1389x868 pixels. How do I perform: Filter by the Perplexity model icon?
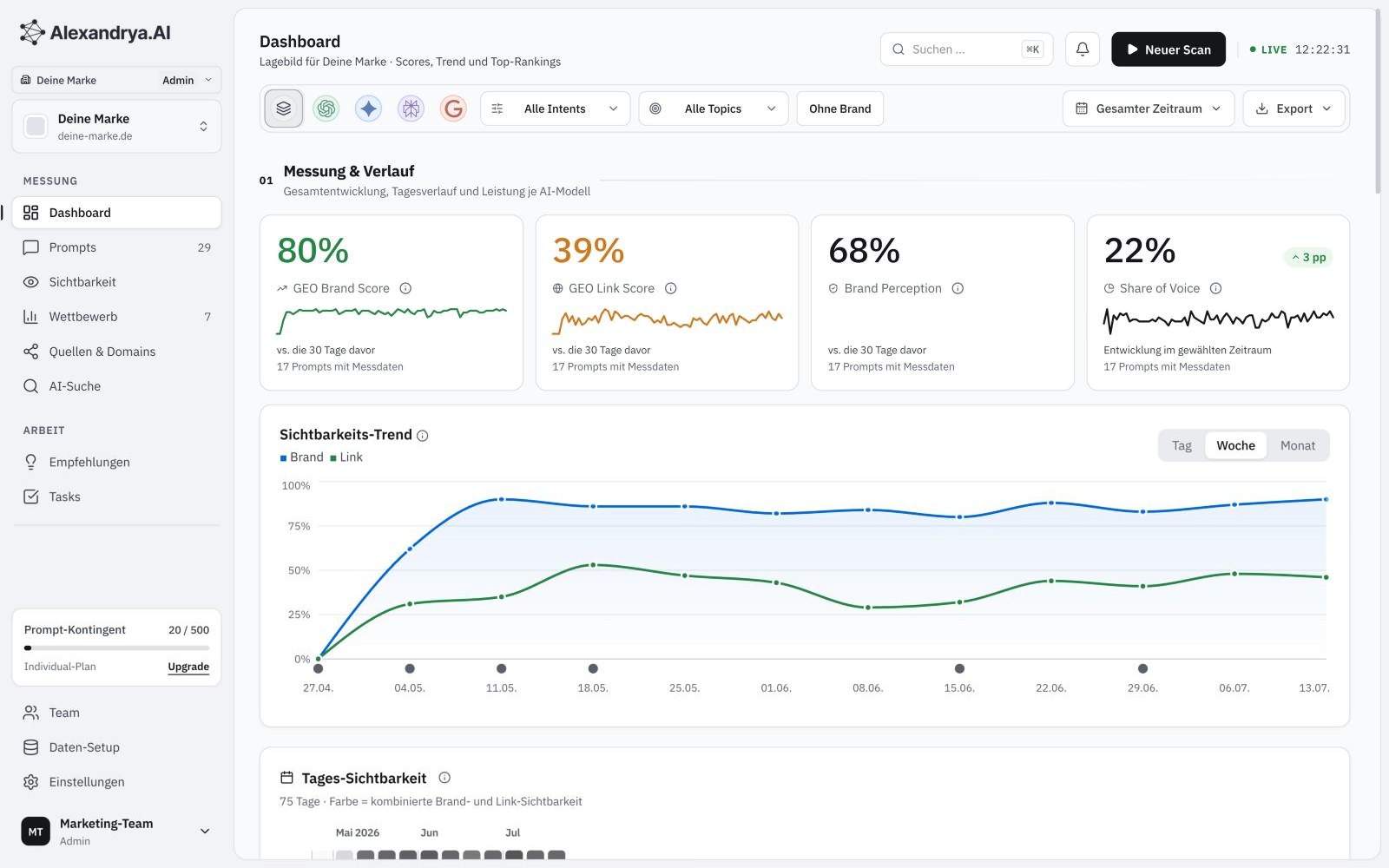411,108
